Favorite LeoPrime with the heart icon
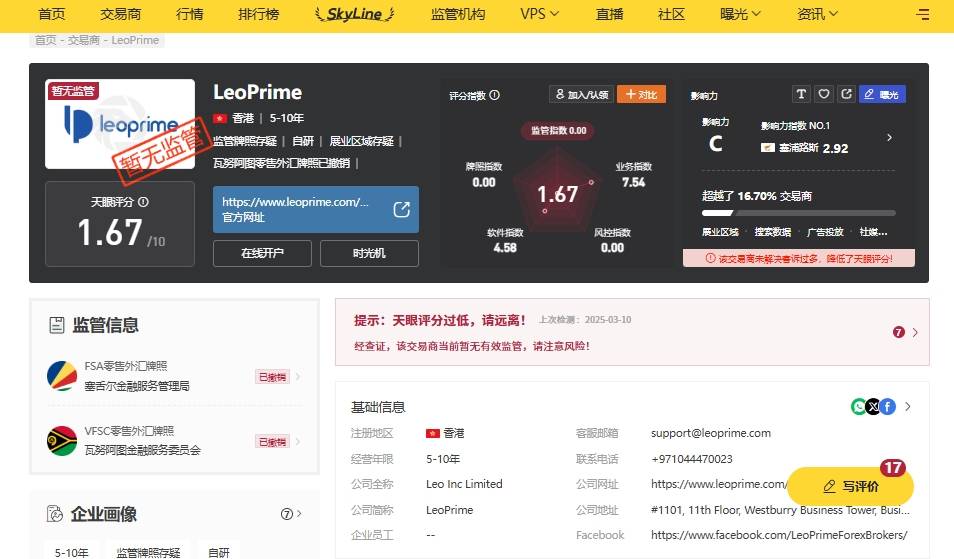Screen dimensions: 954x559 (x=824, y=94)
